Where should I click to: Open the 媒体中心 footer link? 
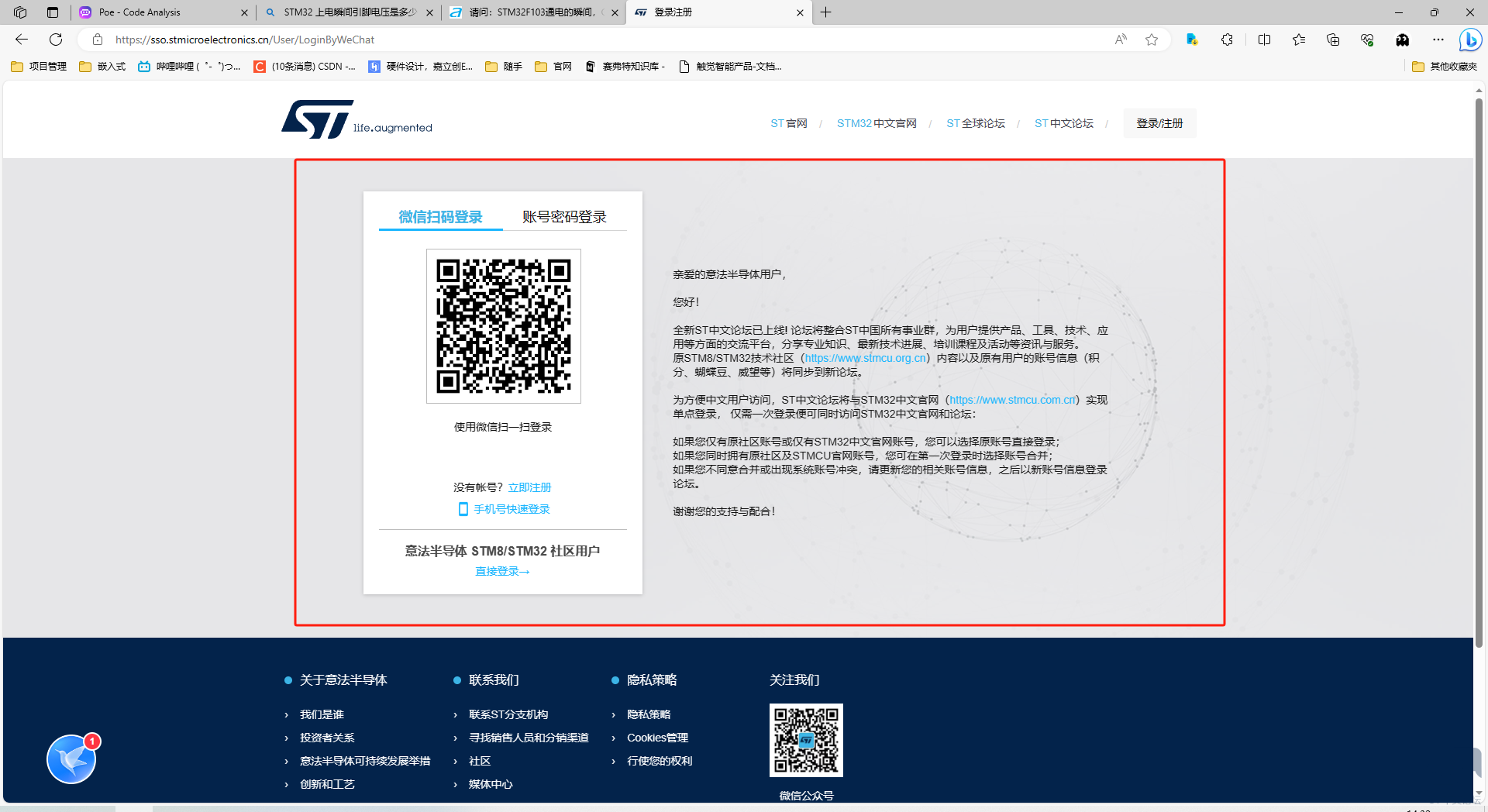point(491,784)
